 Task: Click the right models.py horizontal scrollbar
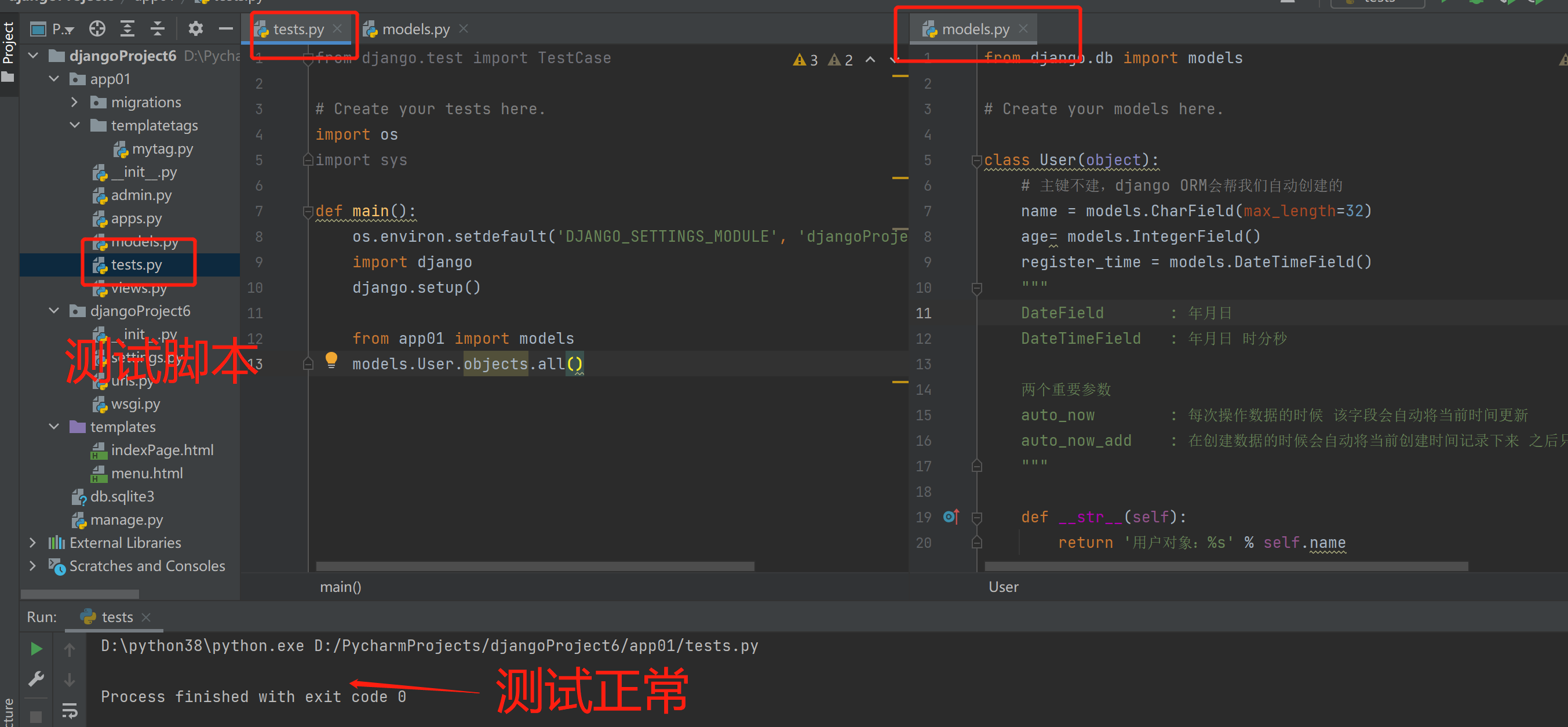point(1227,566)
